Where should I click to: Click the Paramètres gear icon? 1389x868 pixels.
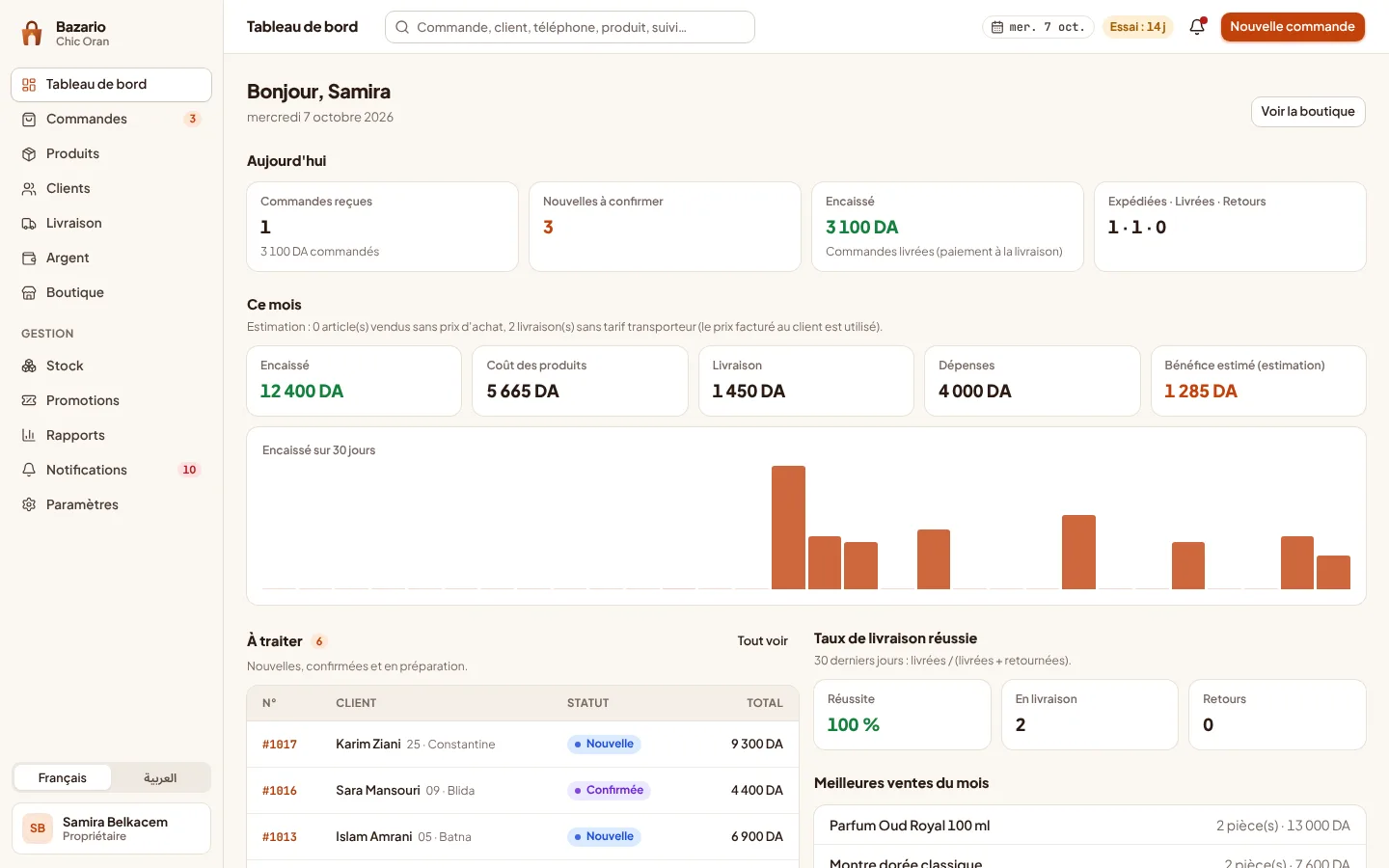point(29,505)
